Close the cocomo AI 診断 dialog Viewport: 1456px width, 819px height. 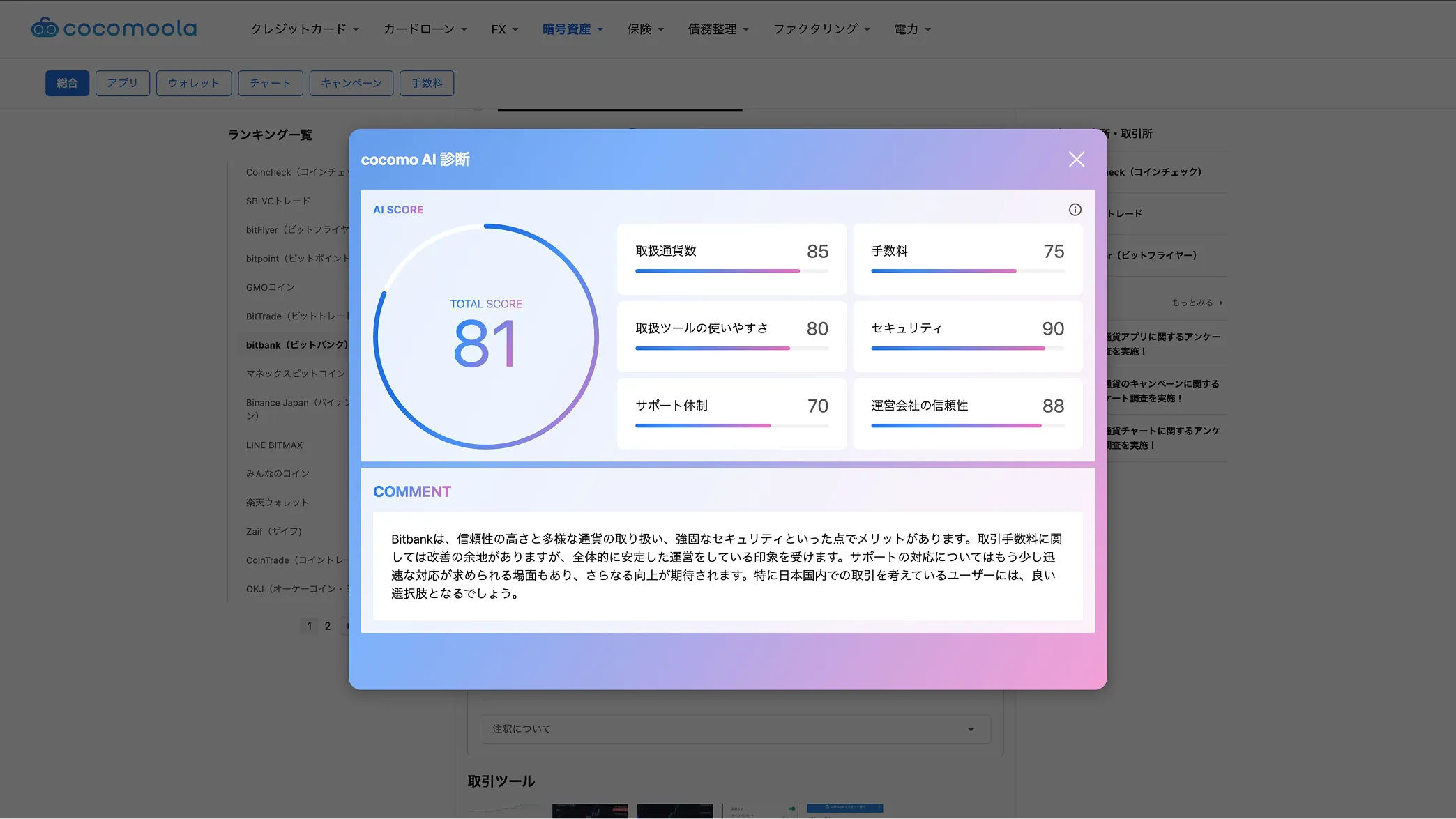pyautogui.click(x=1076, y=159)
